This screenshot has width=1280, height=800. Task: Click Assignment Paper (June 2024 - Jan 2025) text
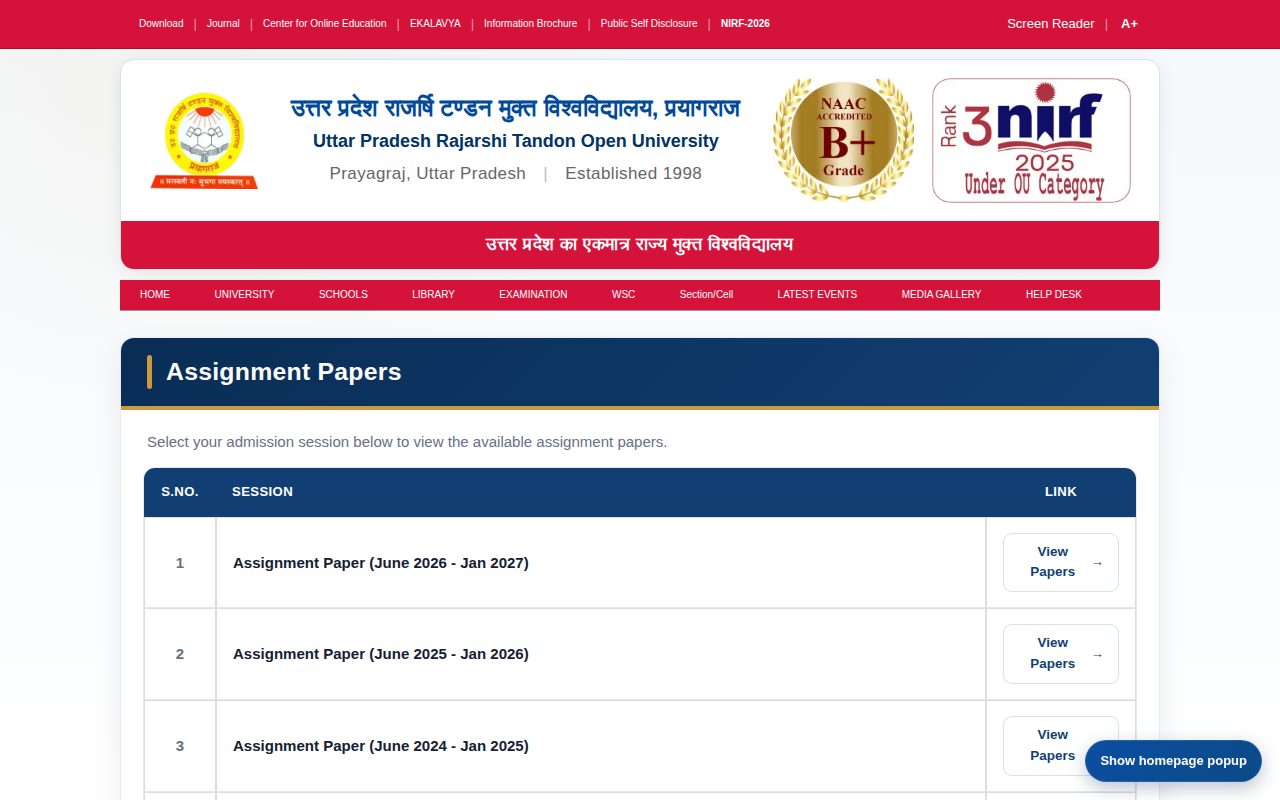[381, 746]
